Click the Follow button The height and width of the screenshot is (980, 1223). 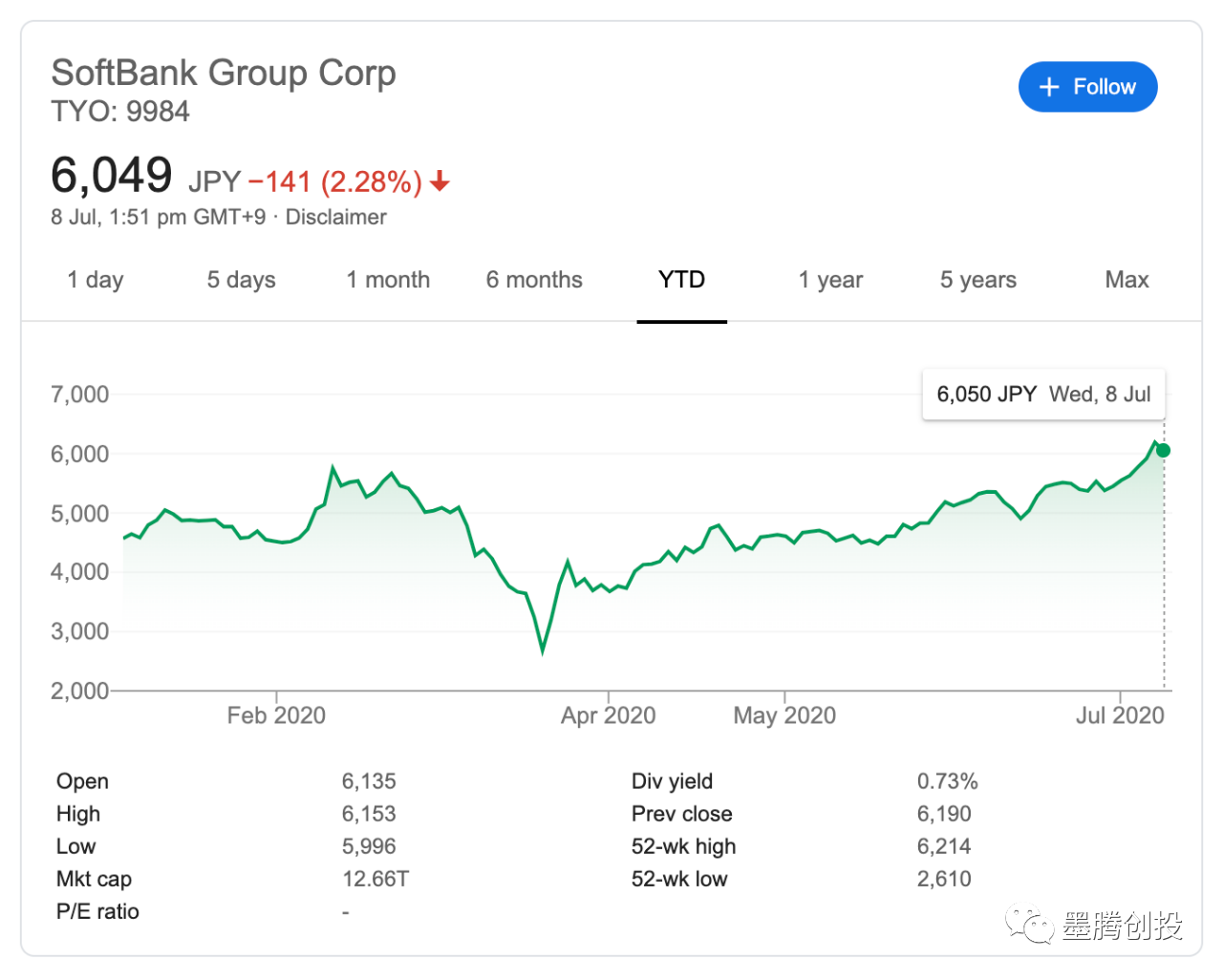click(1087, 87)
